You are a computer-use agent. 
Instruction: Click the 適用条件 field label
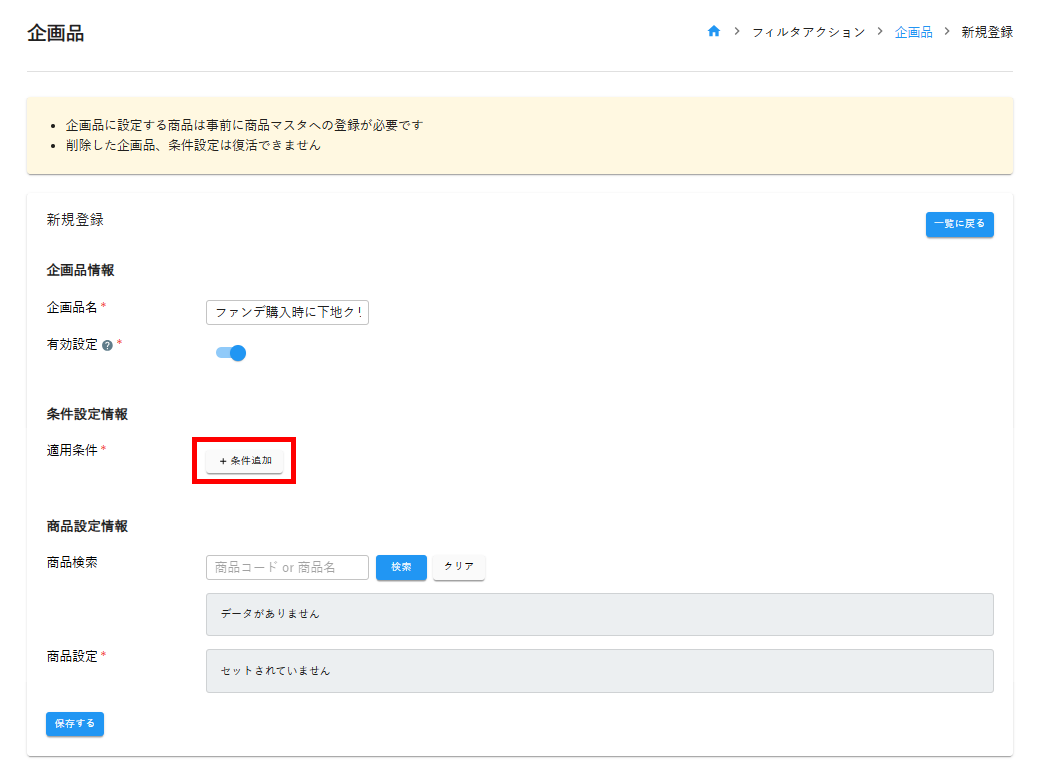(x=72, y=450)
